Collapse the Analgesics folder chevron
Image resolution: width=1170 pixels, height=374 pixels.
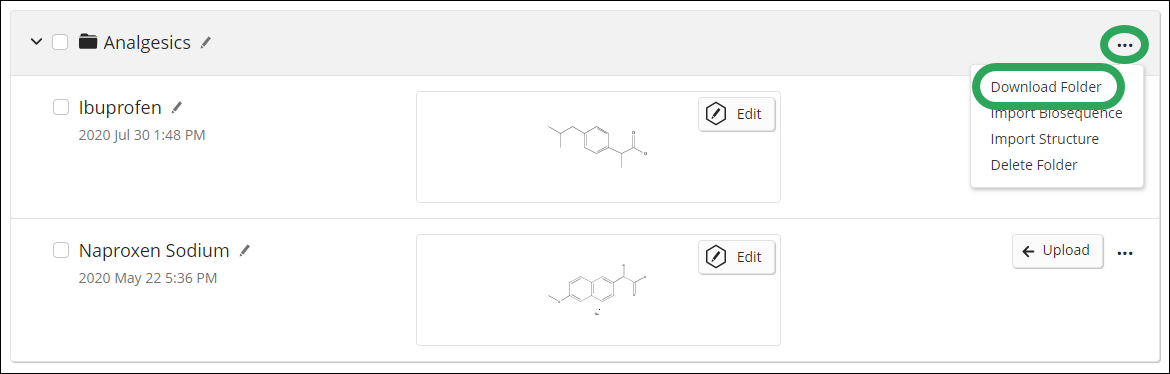tap(36, 42)
